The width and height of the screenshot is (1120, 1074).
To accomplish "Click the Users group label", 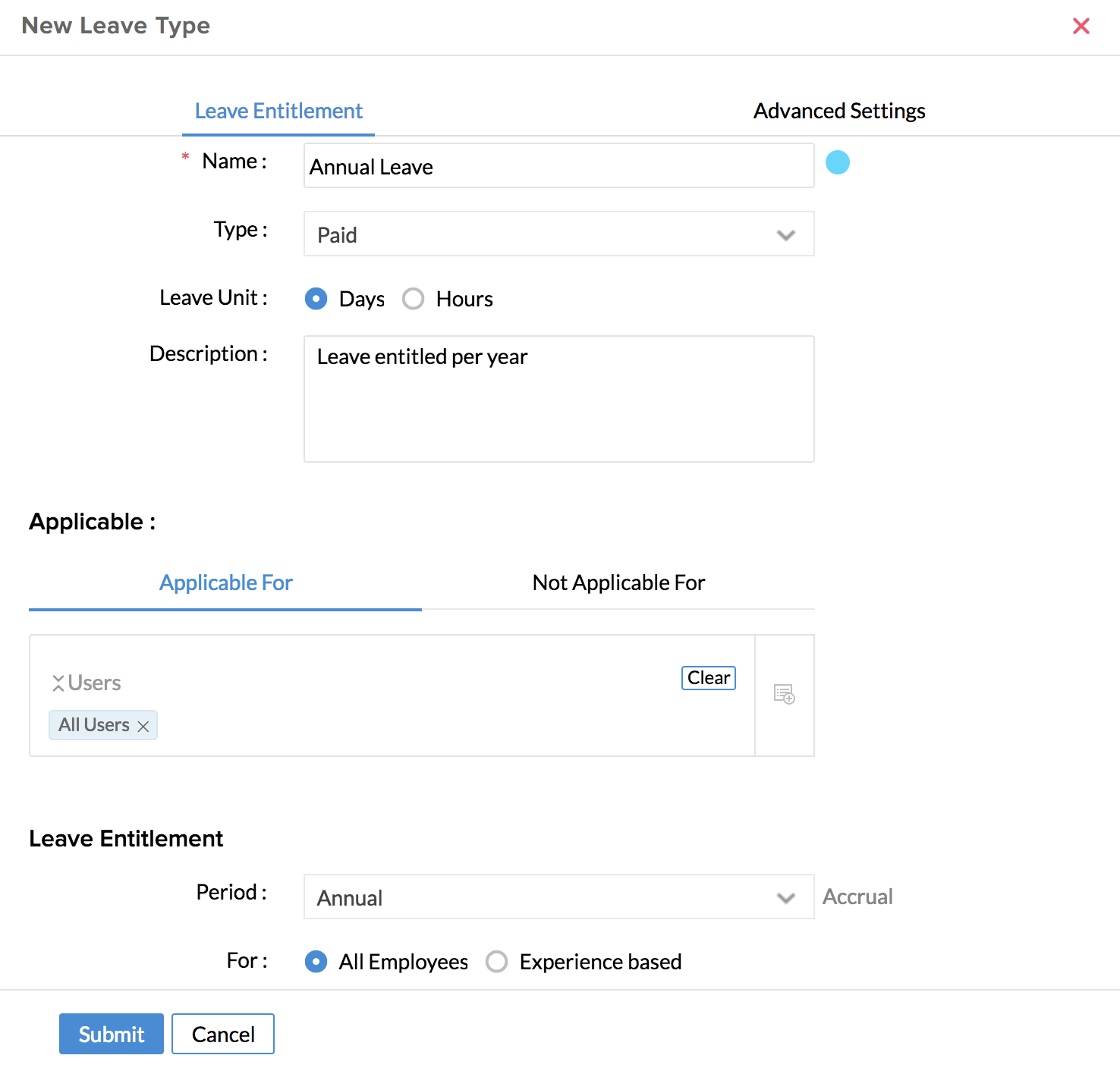I will click(x=94, y=683).
